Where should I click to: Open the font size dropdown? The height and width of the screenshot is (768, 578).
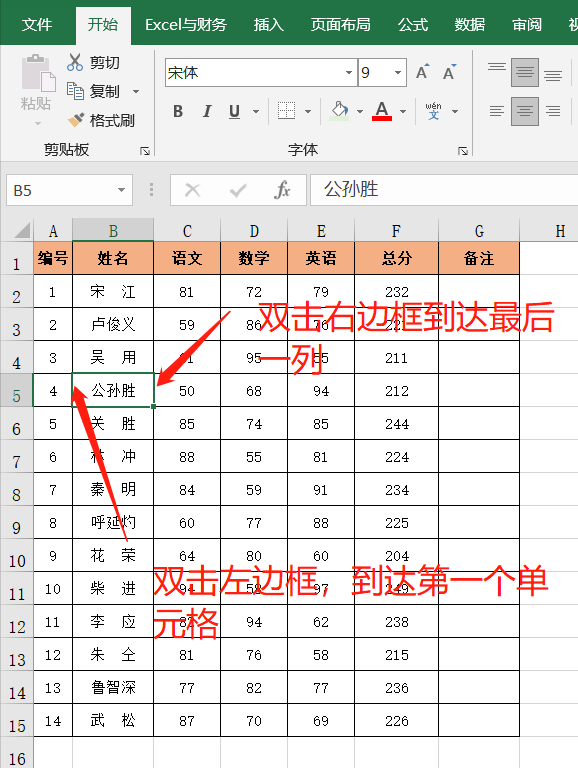pos(398,72)
